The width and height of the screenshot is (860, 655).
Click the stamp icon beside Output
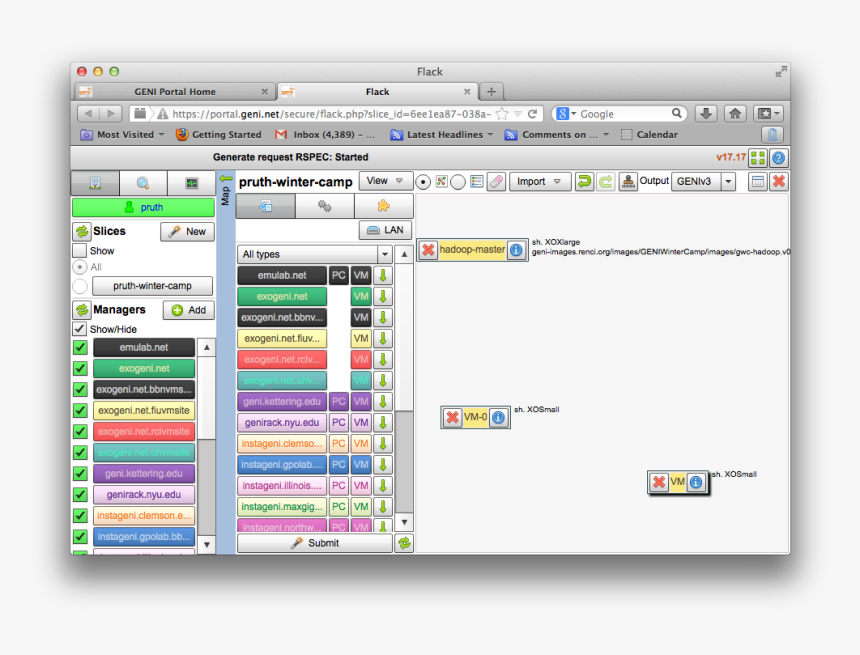click(x=627, y=181)
